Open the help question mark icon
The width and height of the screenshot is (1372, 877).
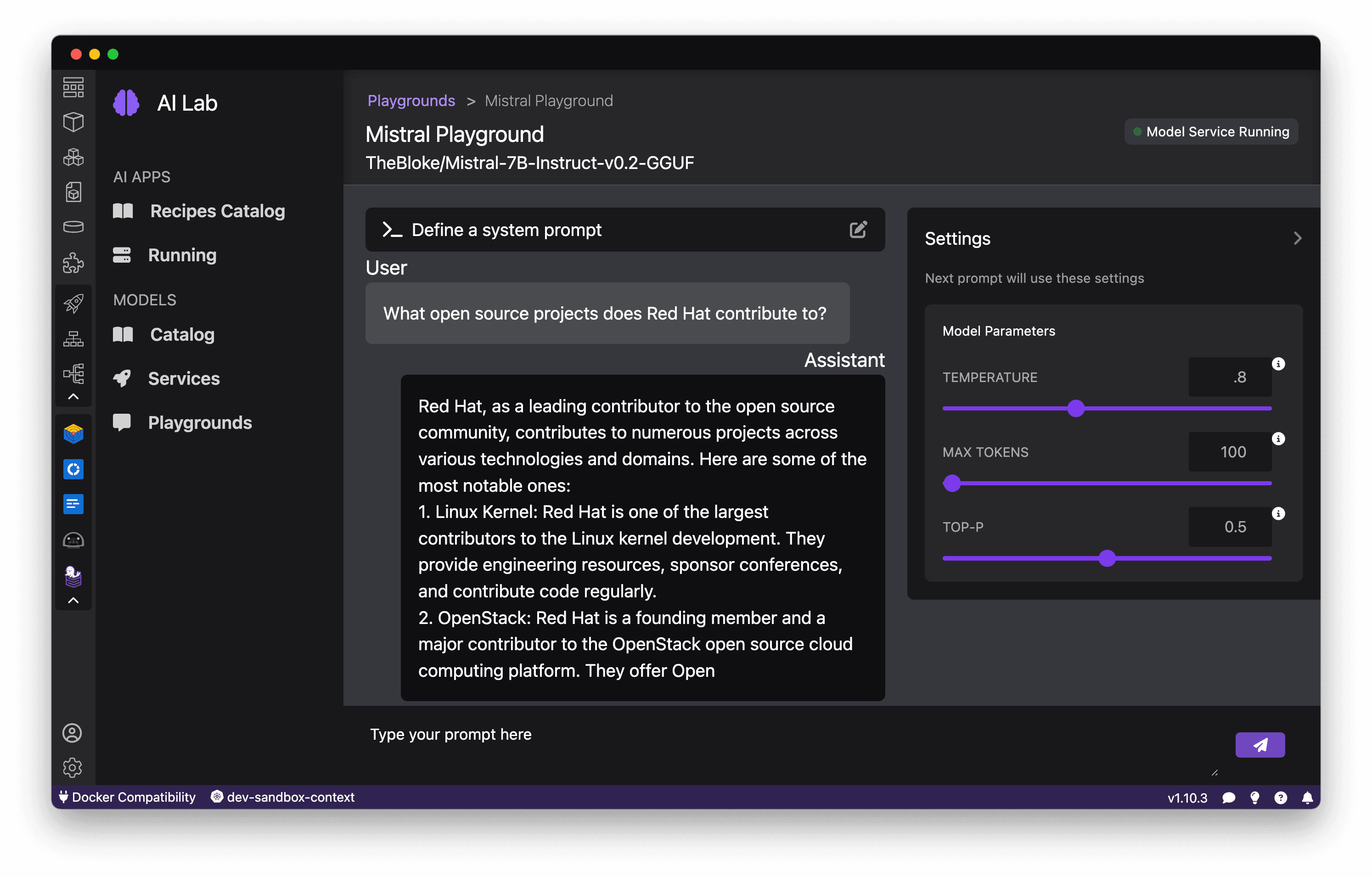point(1281,798)
